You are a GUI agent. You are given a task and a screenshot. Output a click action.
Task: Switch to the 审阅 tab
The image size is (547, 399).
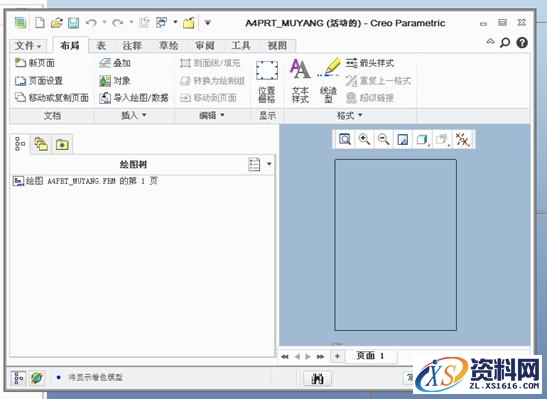point(205,46)
